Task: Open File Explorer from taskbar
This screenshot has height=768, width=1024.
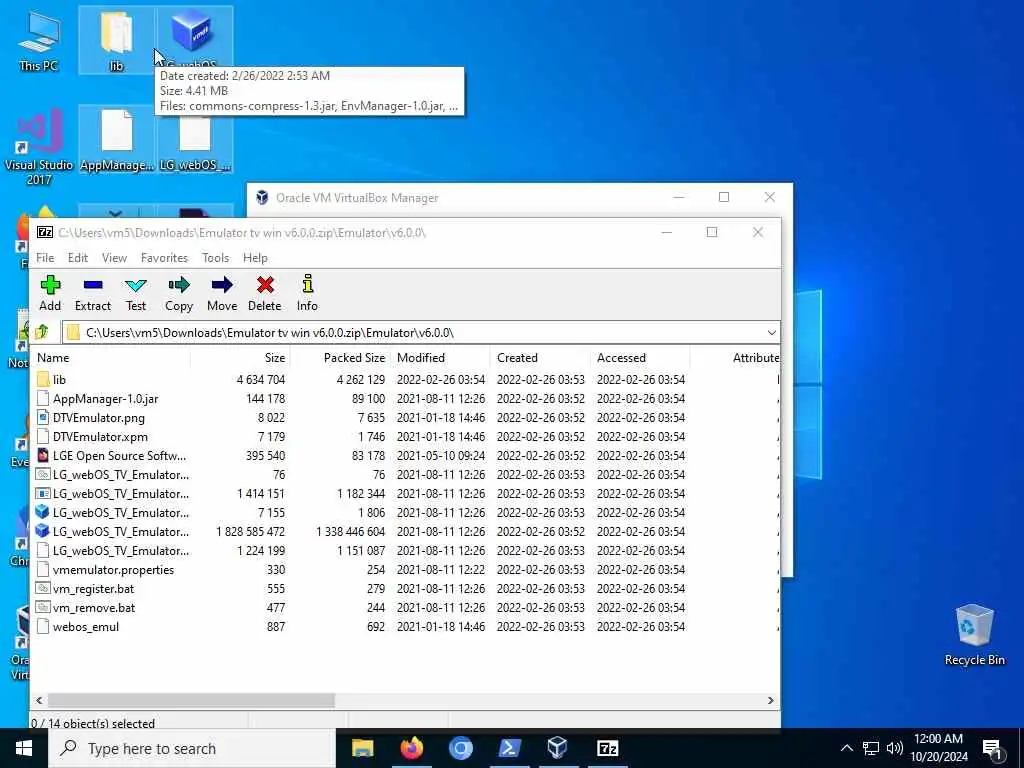Action: click(x=362, y=748)
